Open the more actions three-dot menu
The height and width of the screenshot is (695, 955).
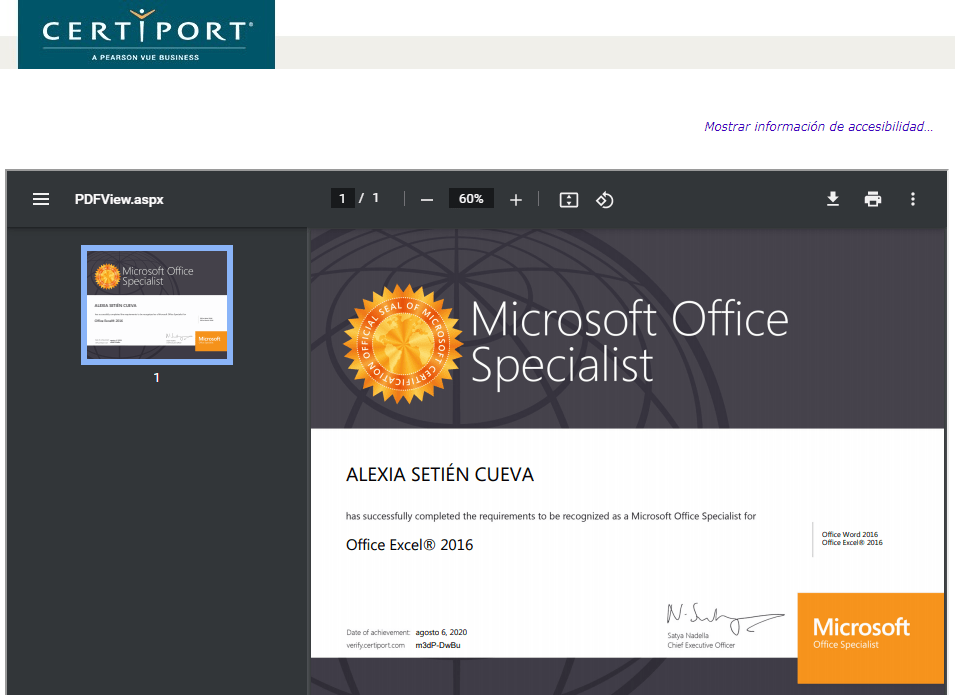[912, 199]
